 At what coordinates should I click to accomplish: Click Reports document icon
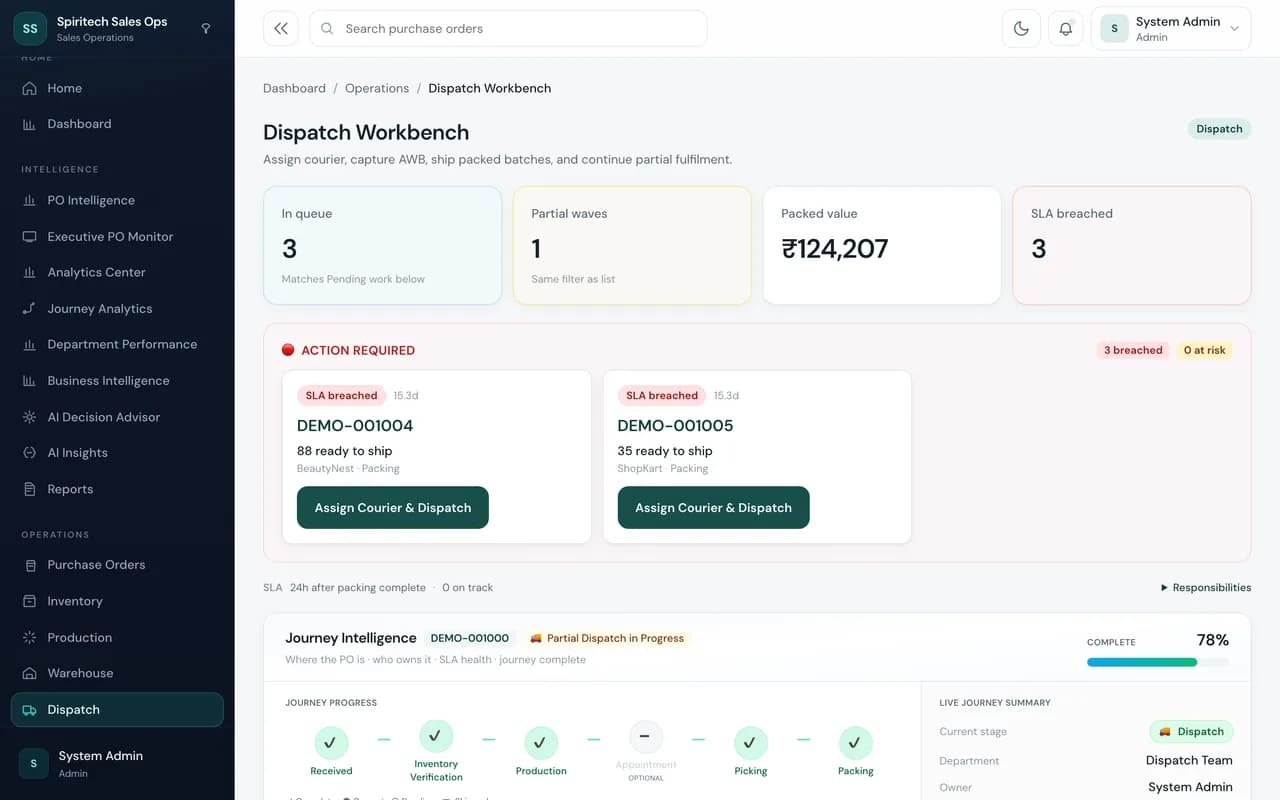[29, 489]
